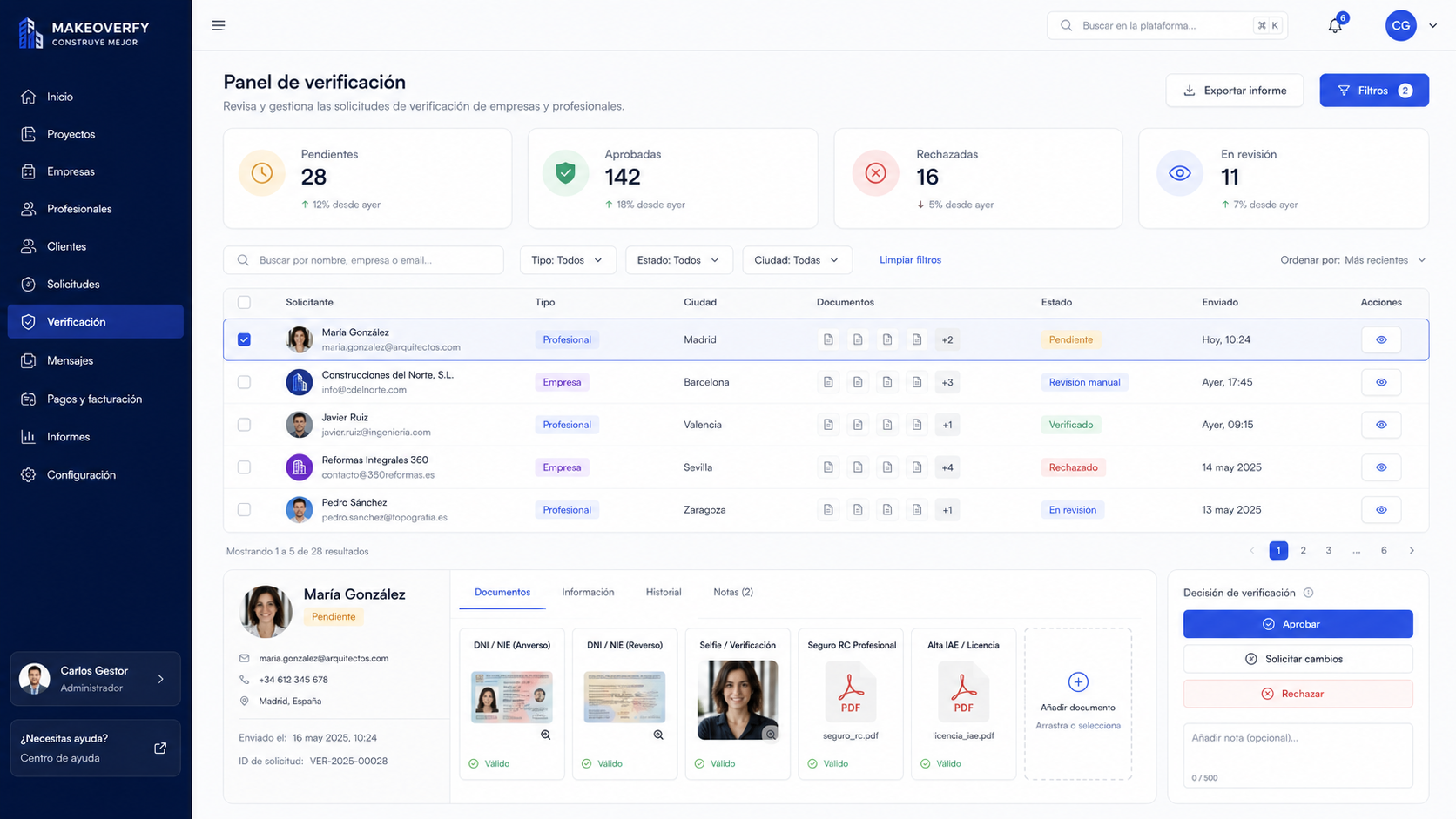Check the Javier Ruiz row checkbox
Viewport: 1456px width, 819px height.
(x=244, y=425)
